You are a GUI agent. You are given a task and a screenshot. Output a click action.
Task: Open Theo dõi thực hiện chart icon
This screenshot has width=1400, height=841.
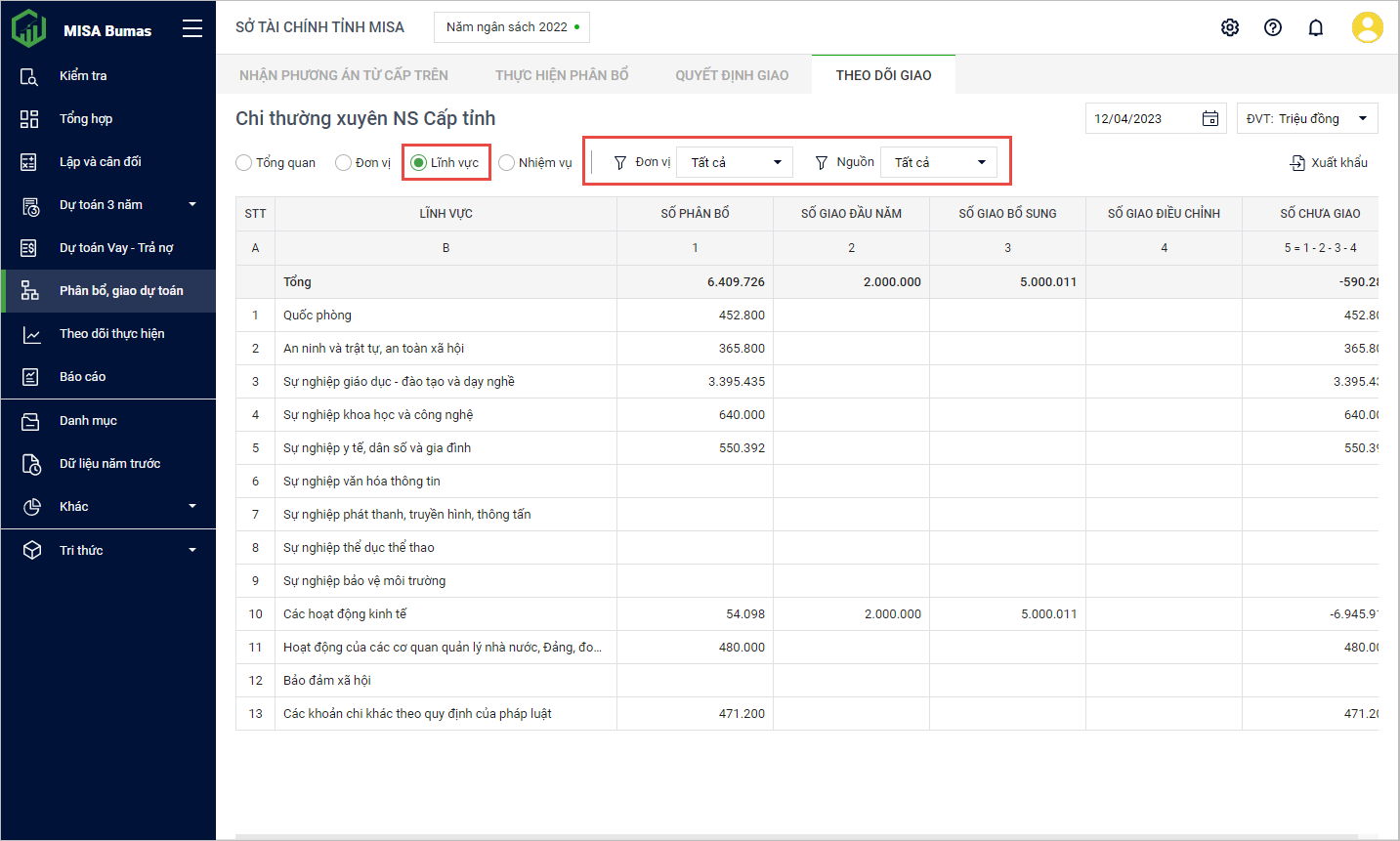pos(30,334)
